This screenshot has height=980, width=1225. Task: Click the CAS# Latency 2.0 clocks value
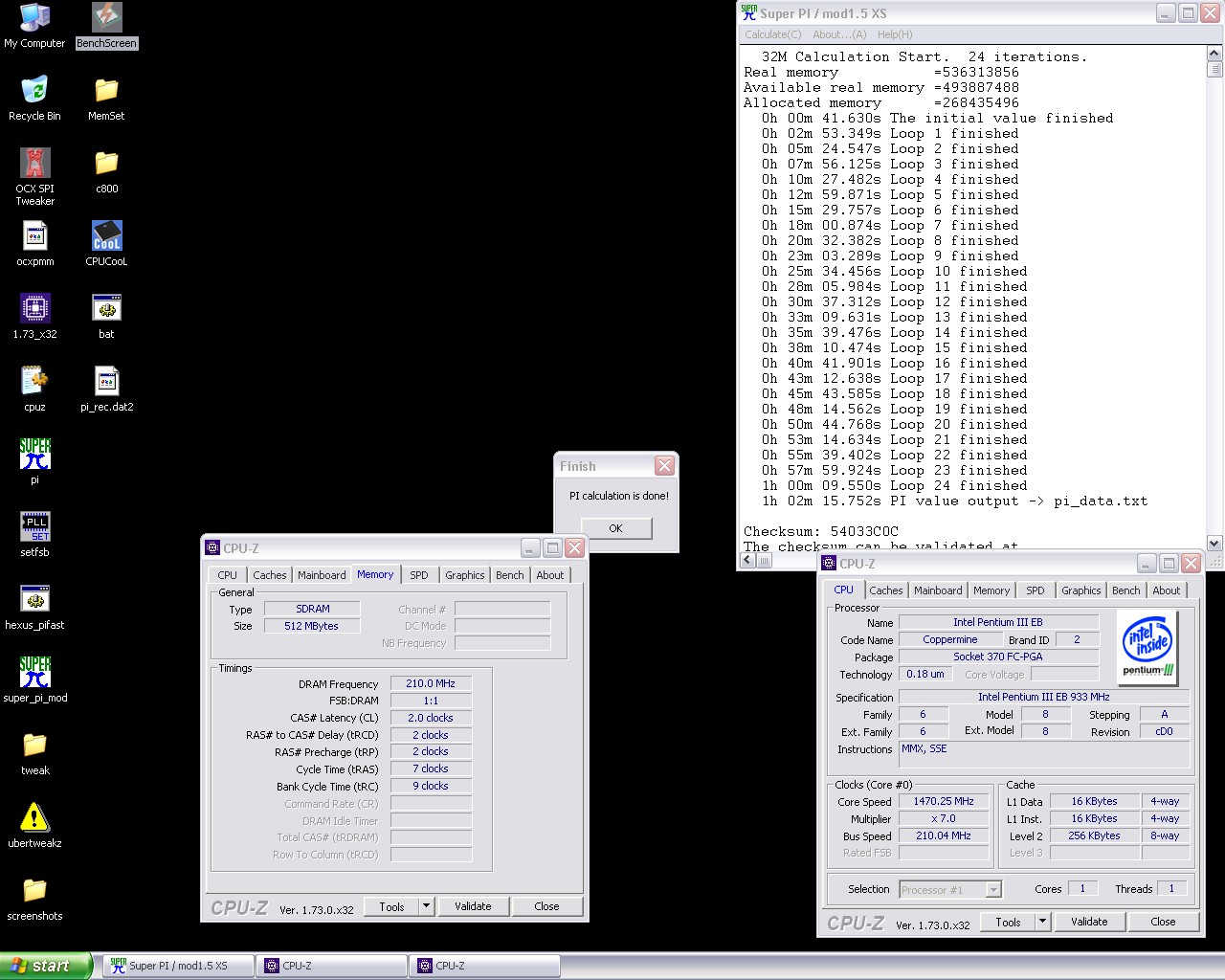coord(431,718)
